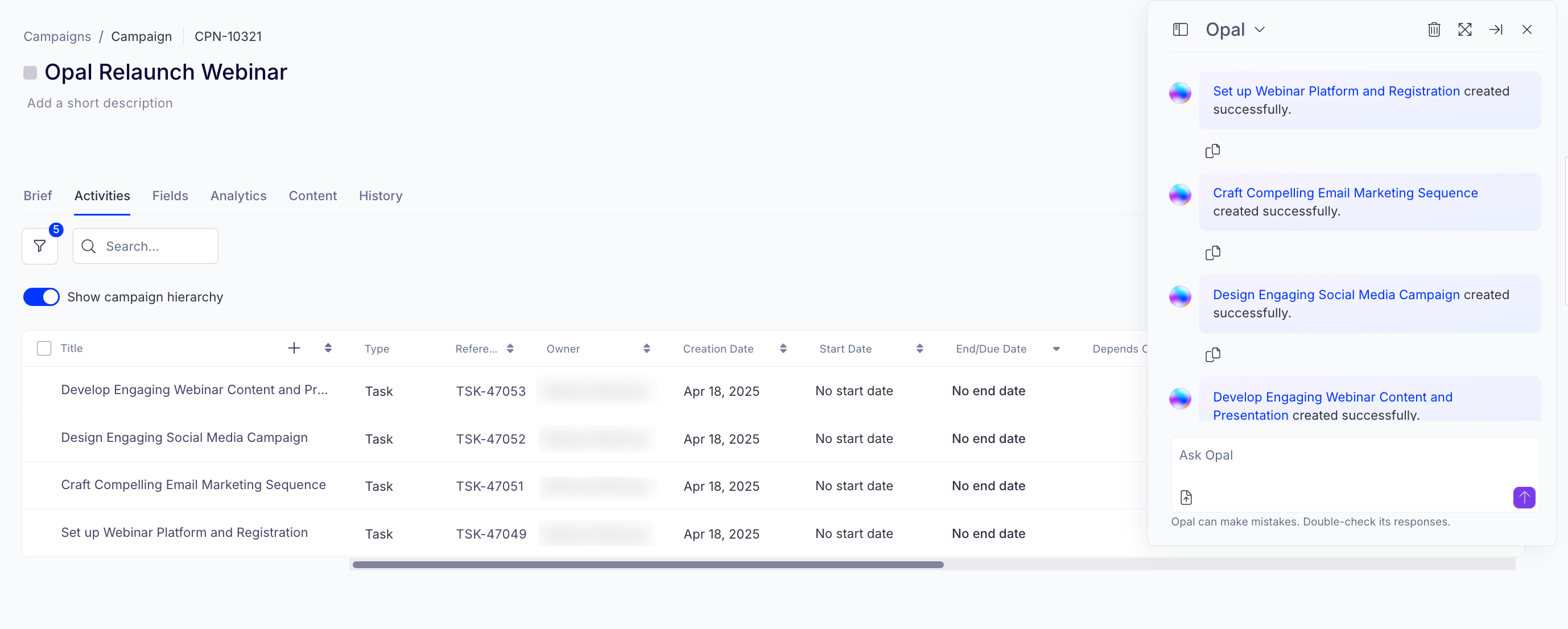The width and height of the screenshot is (1568, 629).
Task: Copy the Design Engaging Social Media message
Action: pyautogui.click(x=1212, y=355)
